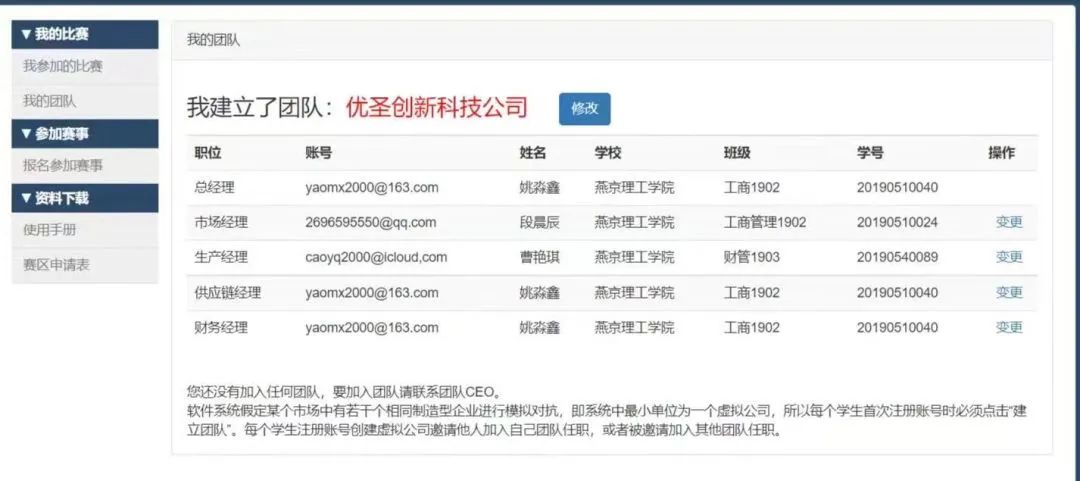Click 生产经理 account caoyq2000@icloud,com
The image size is (1080, 481).
376,257
